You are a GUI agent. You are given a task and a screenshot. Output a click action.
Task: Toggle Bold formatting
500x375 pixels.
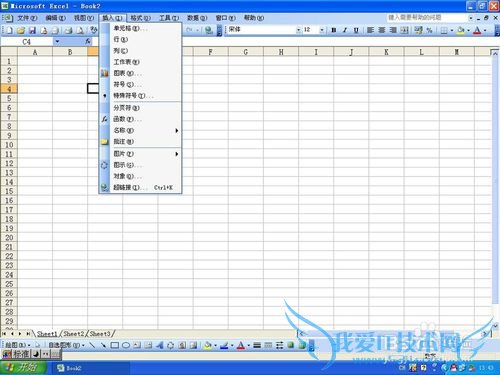[x=333, y=30]
